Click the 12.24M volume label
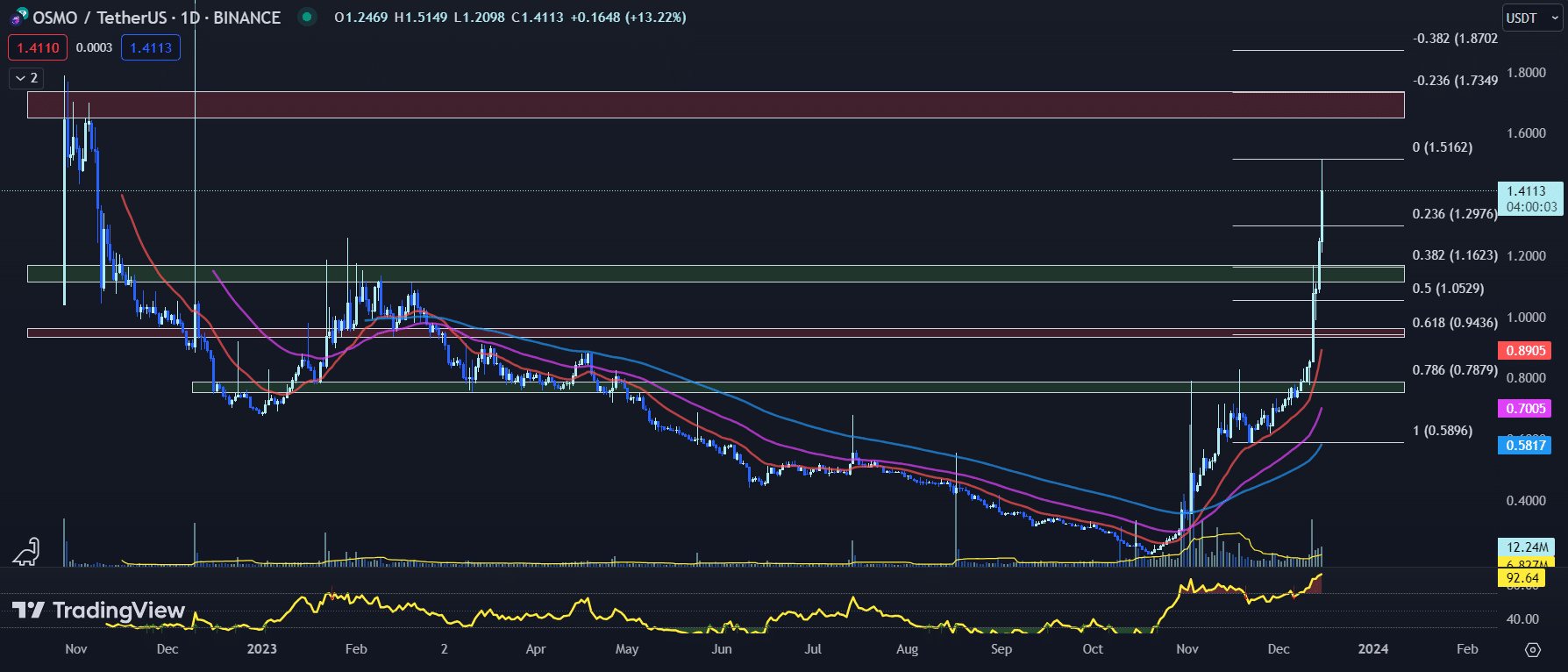1568x672 pixels. click(x=1526, y=547)
